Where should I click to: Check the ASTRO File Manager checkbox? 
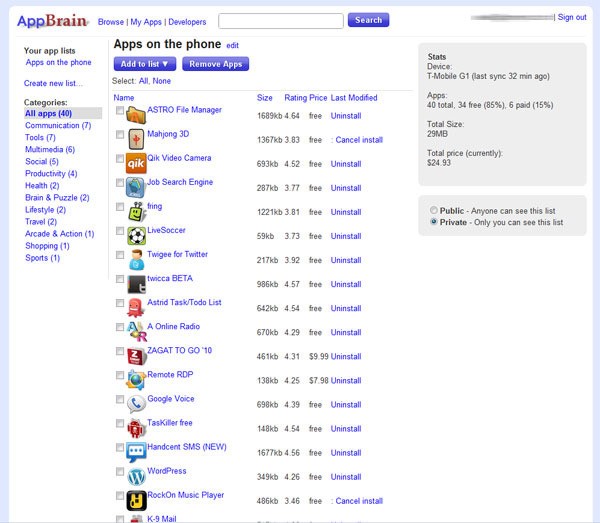pyautogui.click(x=120, y=110)
